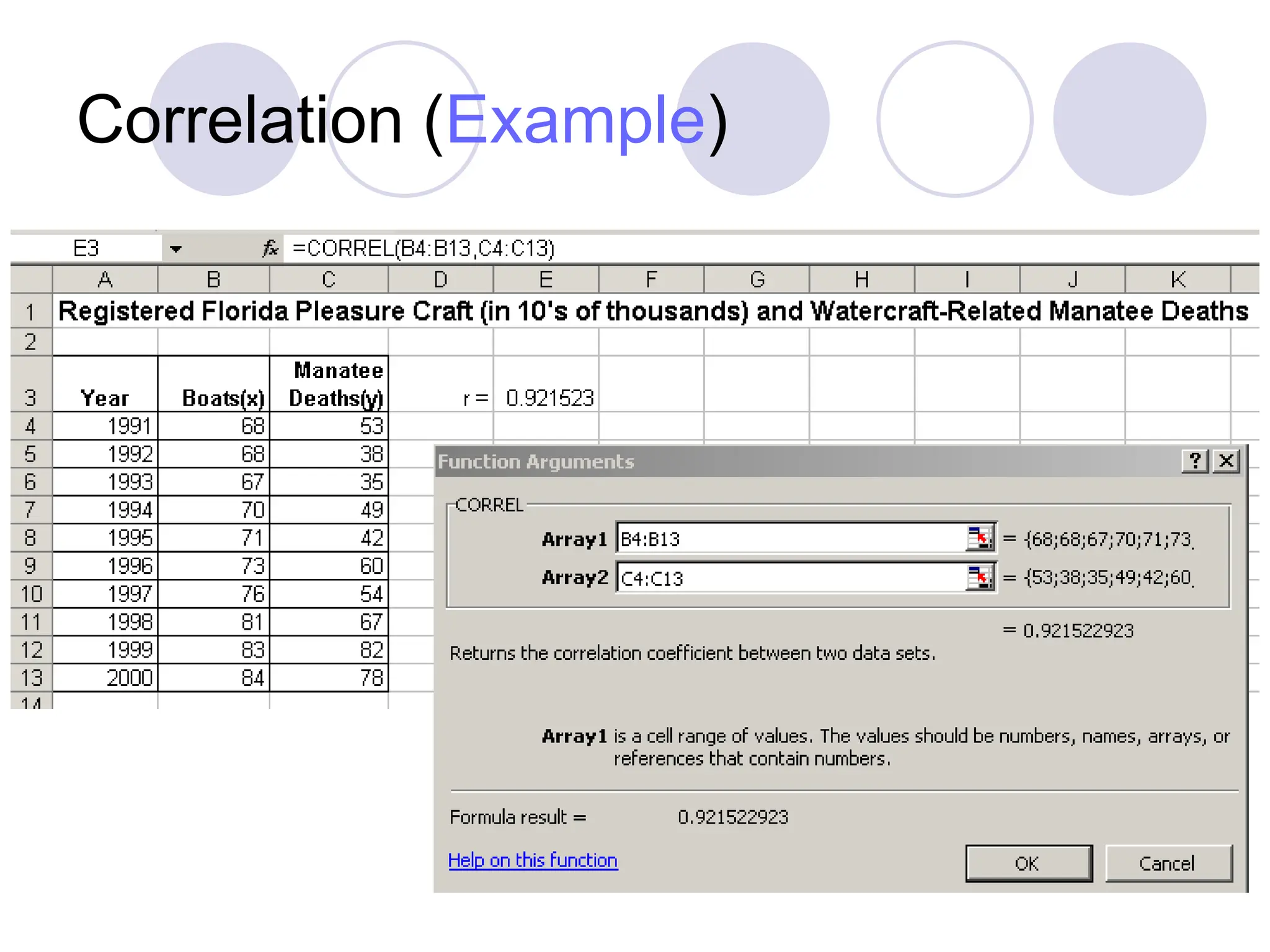The height and width of the screenshot is (952, 1270).
Task: Click the Name Box showing E3
Action: point(86,249)
